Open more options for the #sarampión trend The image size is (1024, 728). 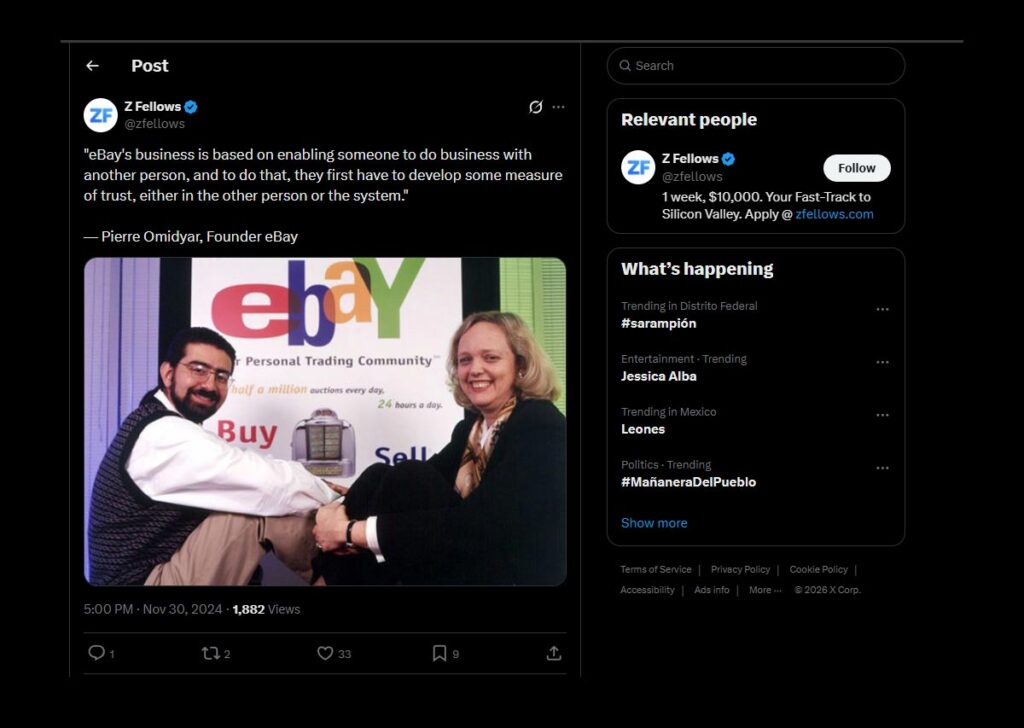tap(882, 310)
